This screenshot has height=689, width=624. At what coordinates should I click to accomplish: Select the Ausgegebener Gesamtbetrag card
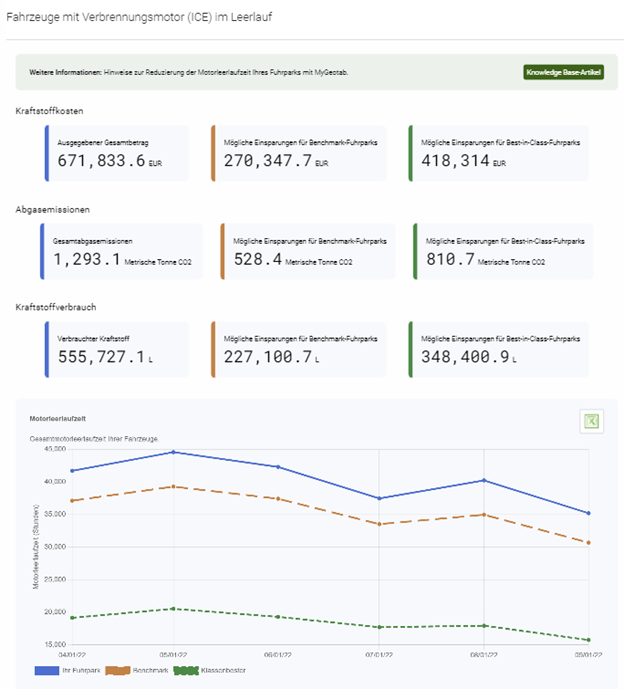117,153
